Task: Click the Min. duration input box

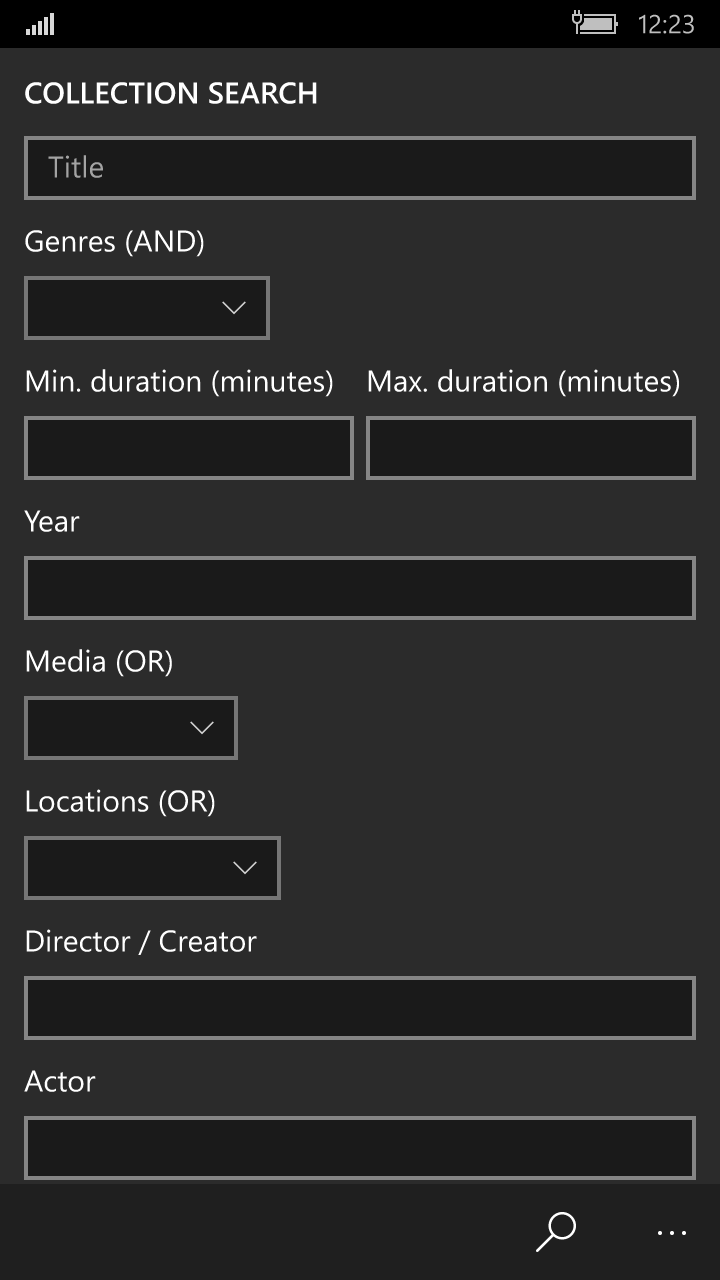Action: click(189, 448)
